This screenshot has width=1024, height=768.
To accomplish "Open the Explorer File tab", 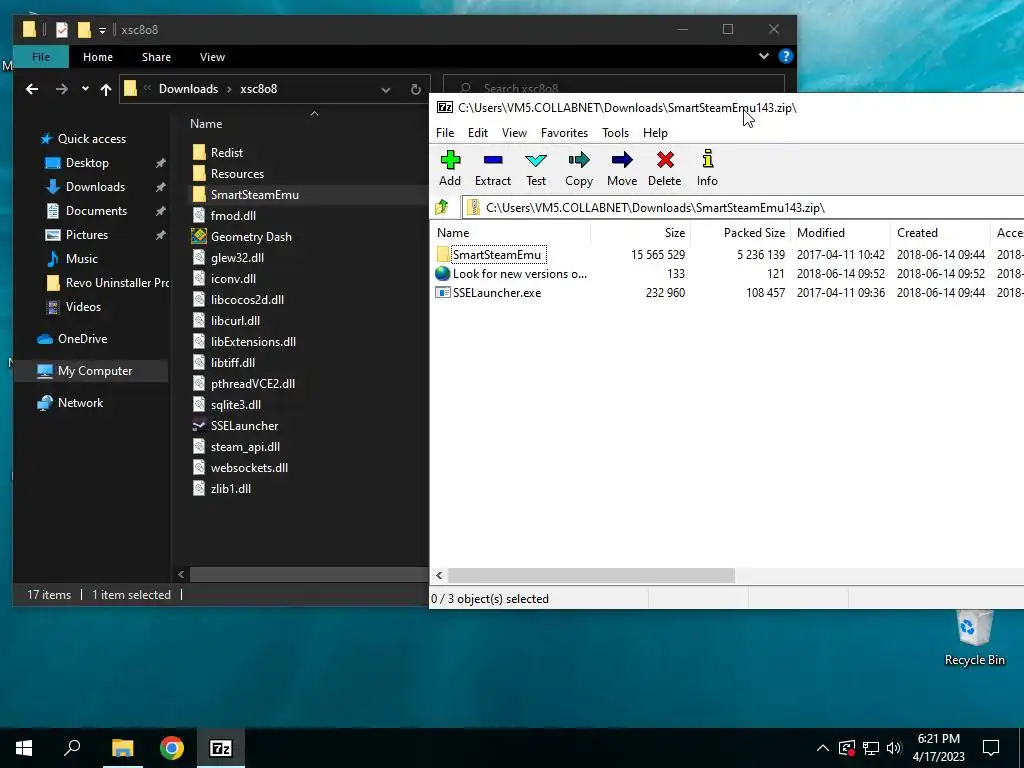I will (40, 57).
